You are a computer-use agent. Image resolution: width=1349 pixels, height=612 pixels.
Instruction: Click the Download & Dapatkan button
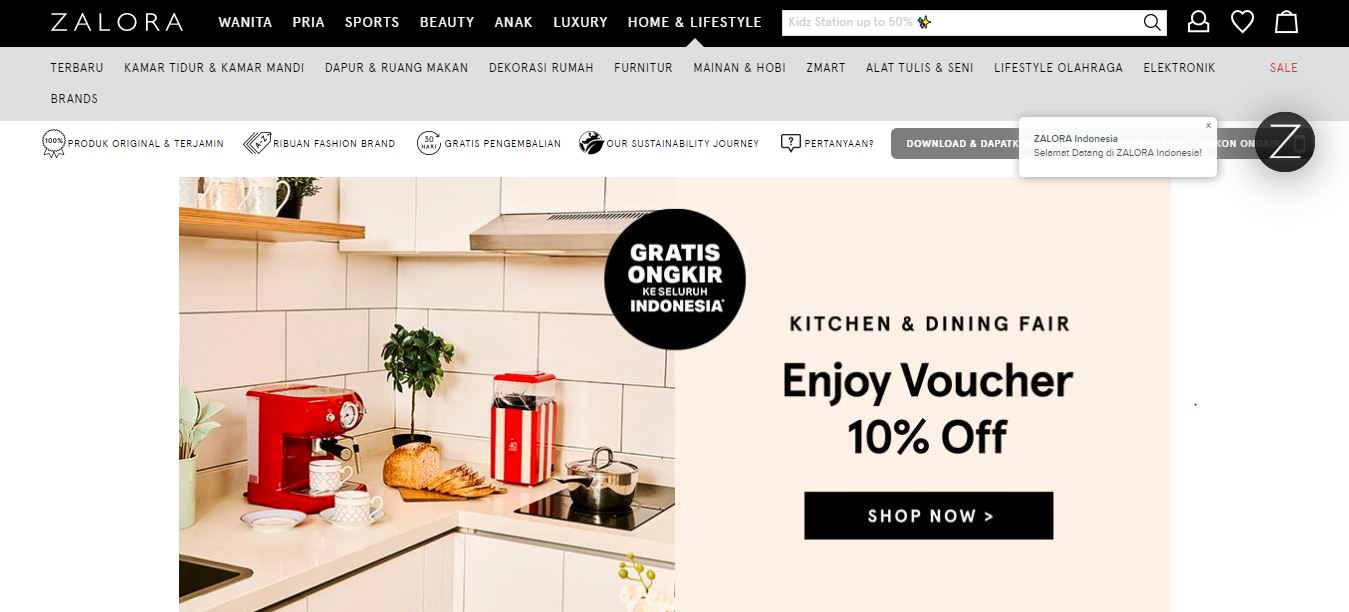[954, 143]
